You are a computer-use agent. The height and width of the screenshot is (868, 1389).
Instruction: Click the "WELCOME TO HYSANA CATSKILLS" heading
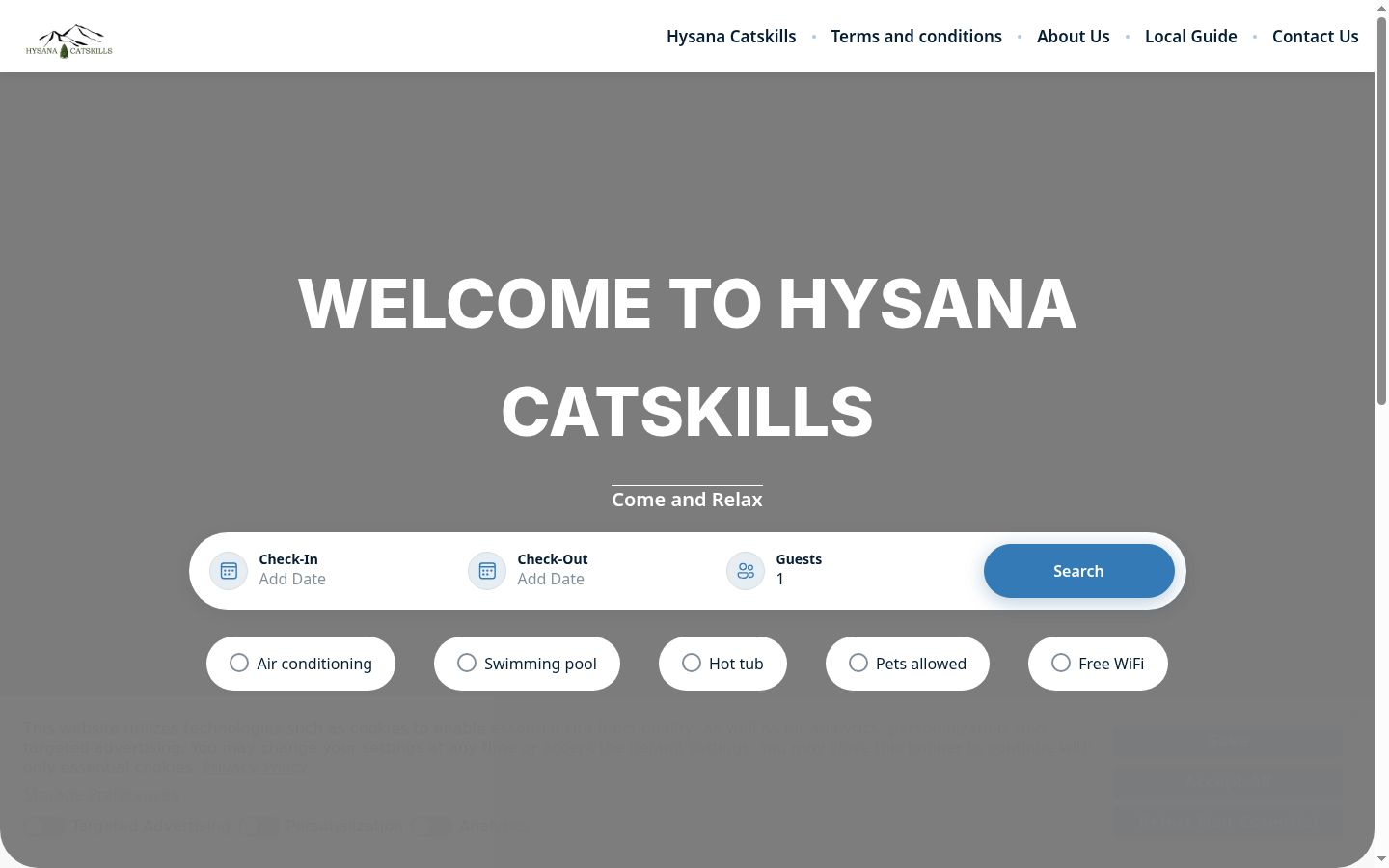point(687,357)
